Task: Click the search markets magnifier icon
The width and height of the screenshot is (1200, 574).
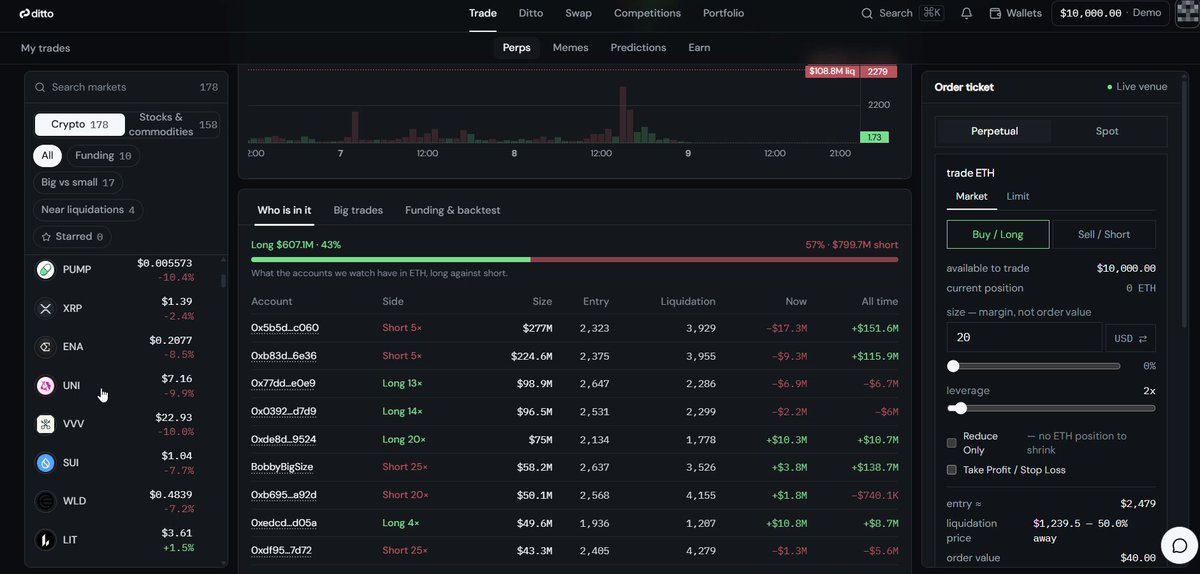Action: [x=40, y=87]
